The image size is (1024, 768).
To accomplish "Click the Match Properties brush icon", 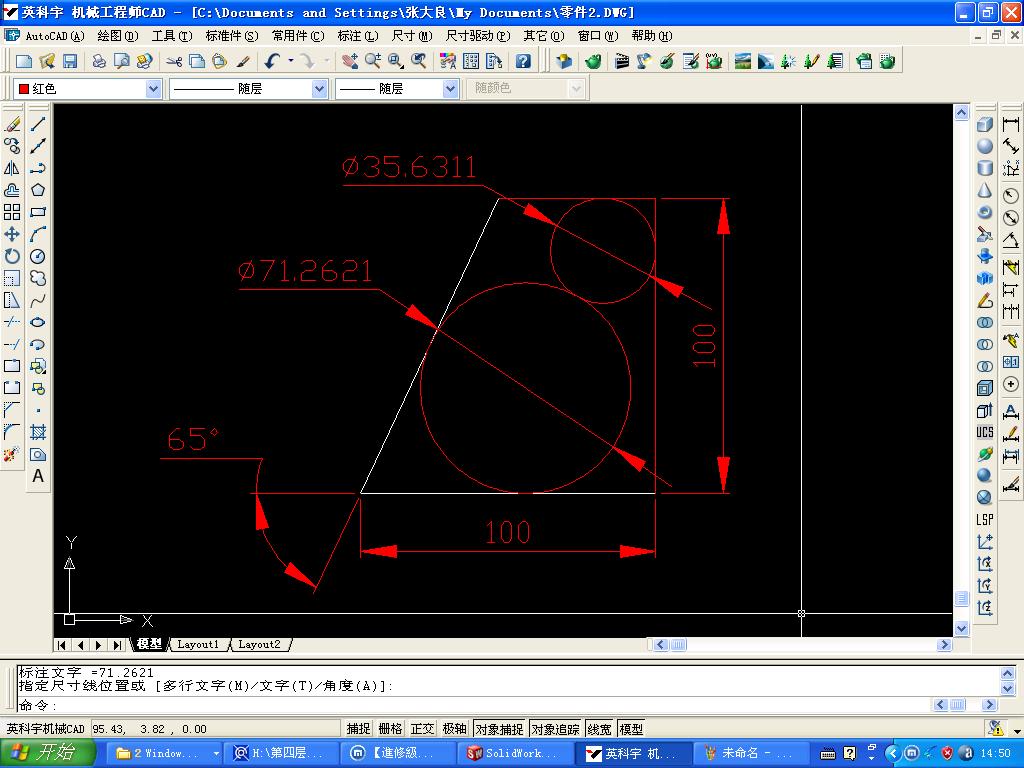I will click(x=243, y=61).
